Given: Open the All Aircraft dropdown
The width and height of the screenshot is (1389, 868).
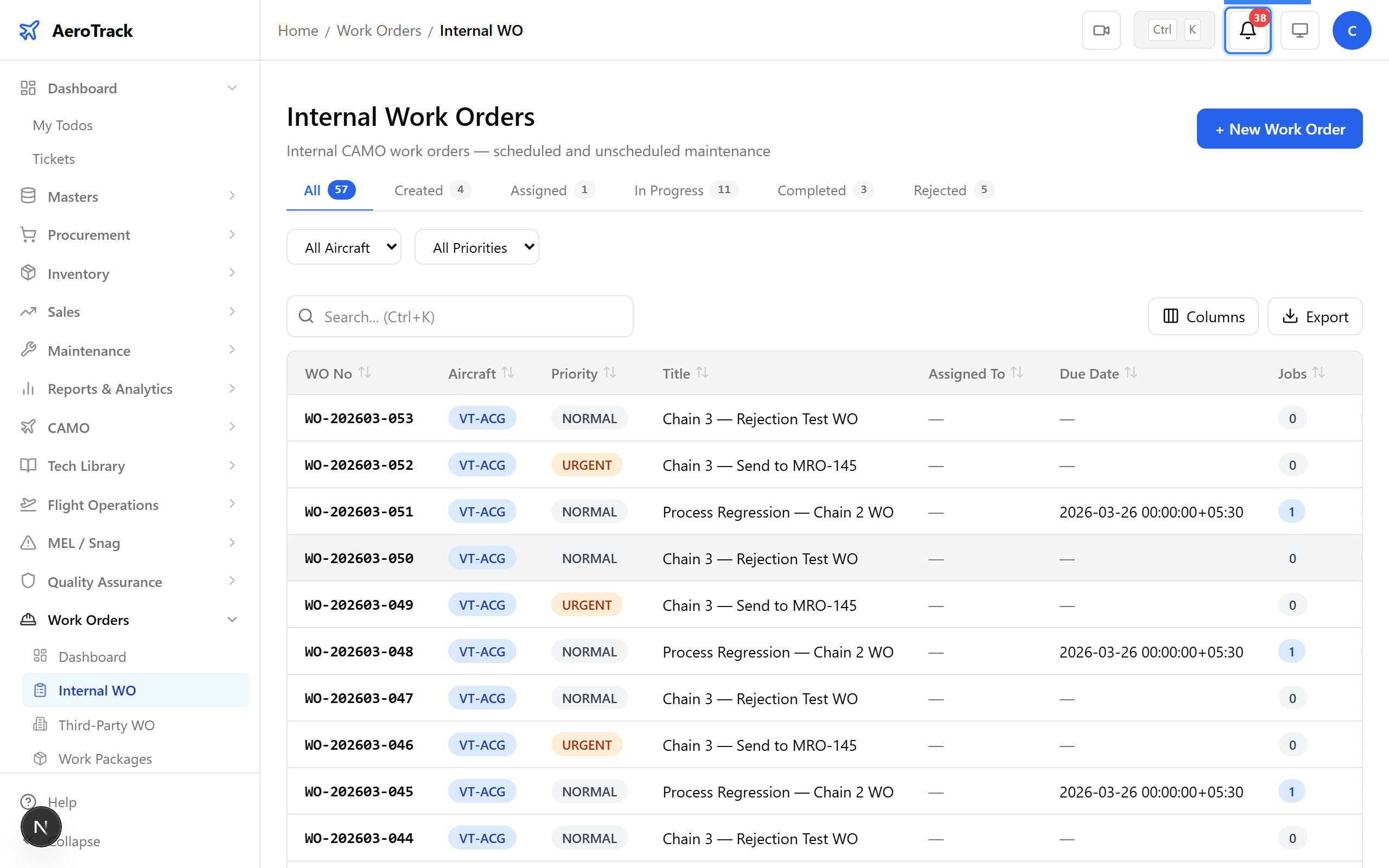Looking at the screenshot, I should [x=344, y=247].
